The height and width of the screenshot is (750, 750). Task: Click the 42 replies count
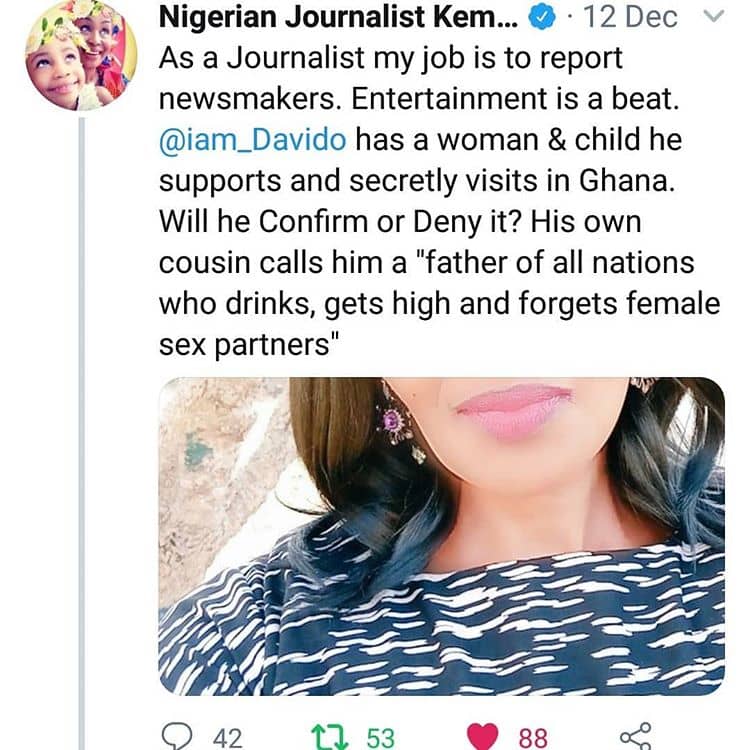(228, 738)
